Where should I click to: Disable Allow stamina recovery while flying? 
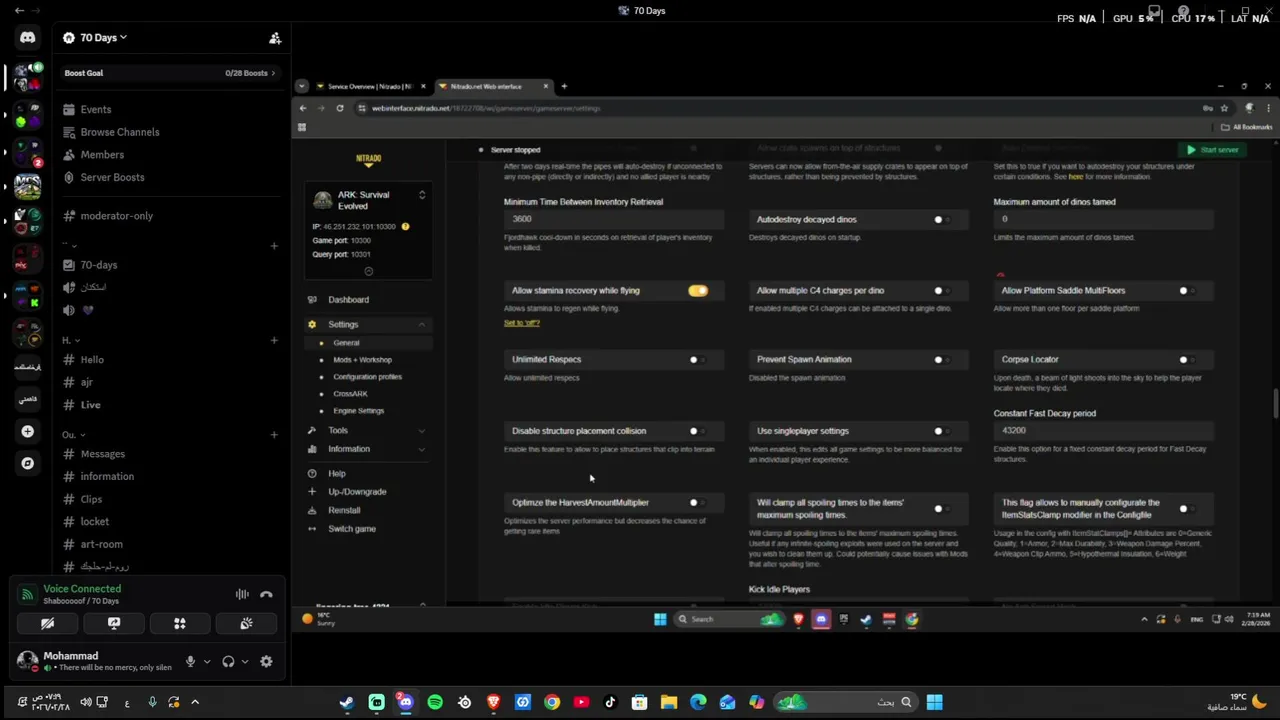click(x=698, y=290)
